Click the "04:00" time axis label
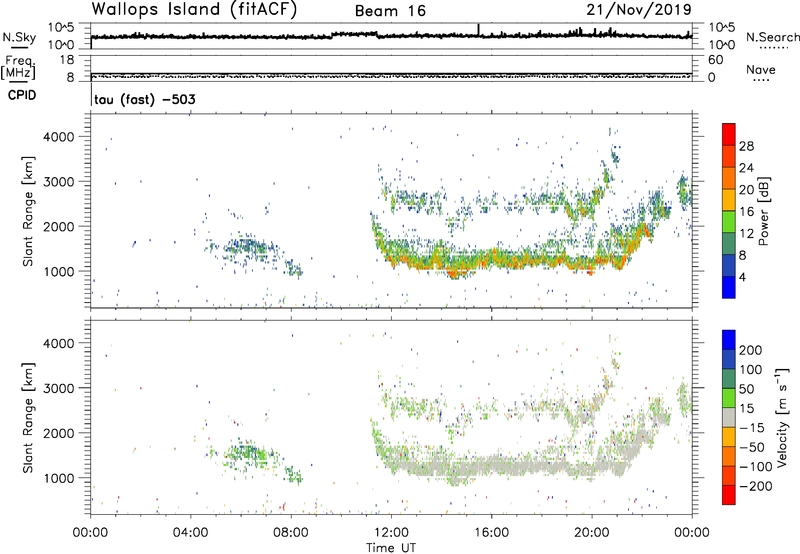 point(191,533)
